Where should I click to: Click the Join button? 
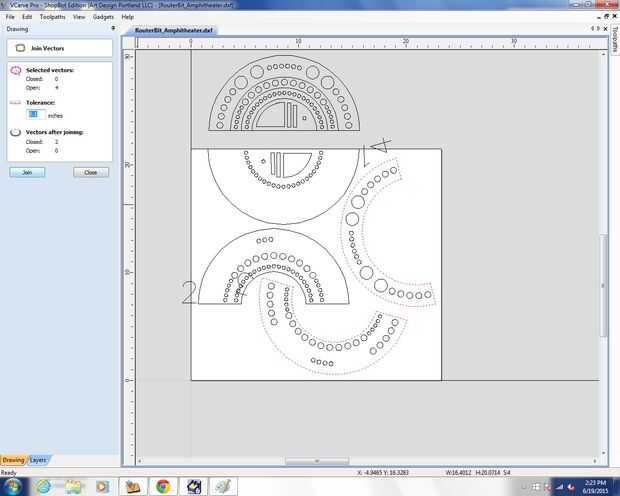point(27,172)
